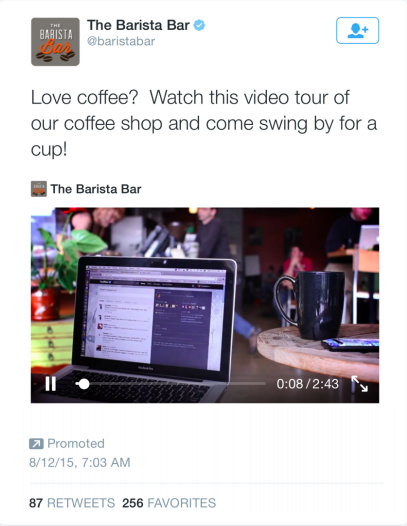
Task: Click the 0:08 / 2:43 time display
Action: 307,384
